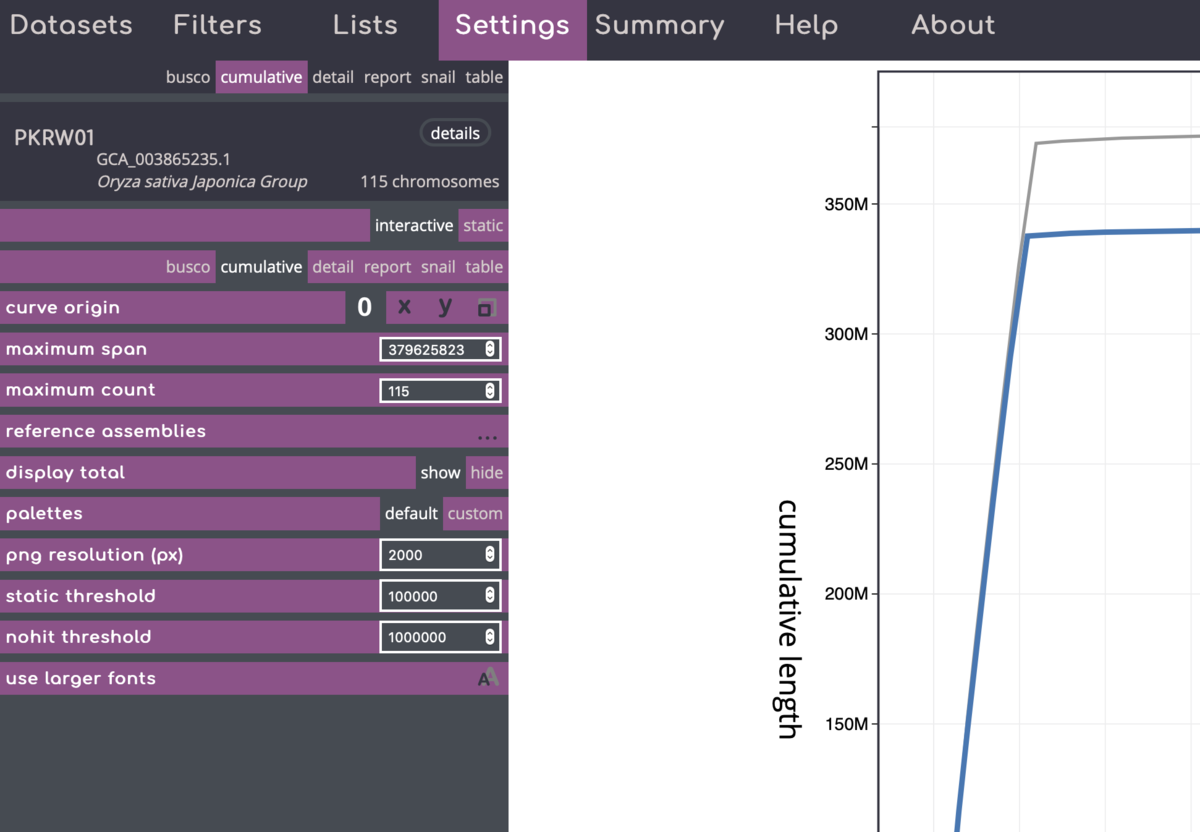Open the Settings tab
The height and width of the screenshot is (832, 1200).
point(512,30)
